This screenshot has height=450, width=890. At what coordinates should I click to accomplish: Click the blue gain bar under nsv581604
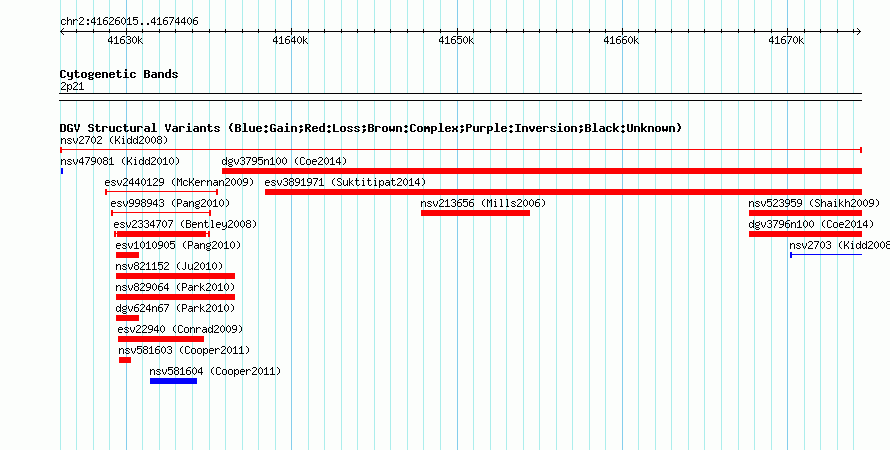(174, 381)
